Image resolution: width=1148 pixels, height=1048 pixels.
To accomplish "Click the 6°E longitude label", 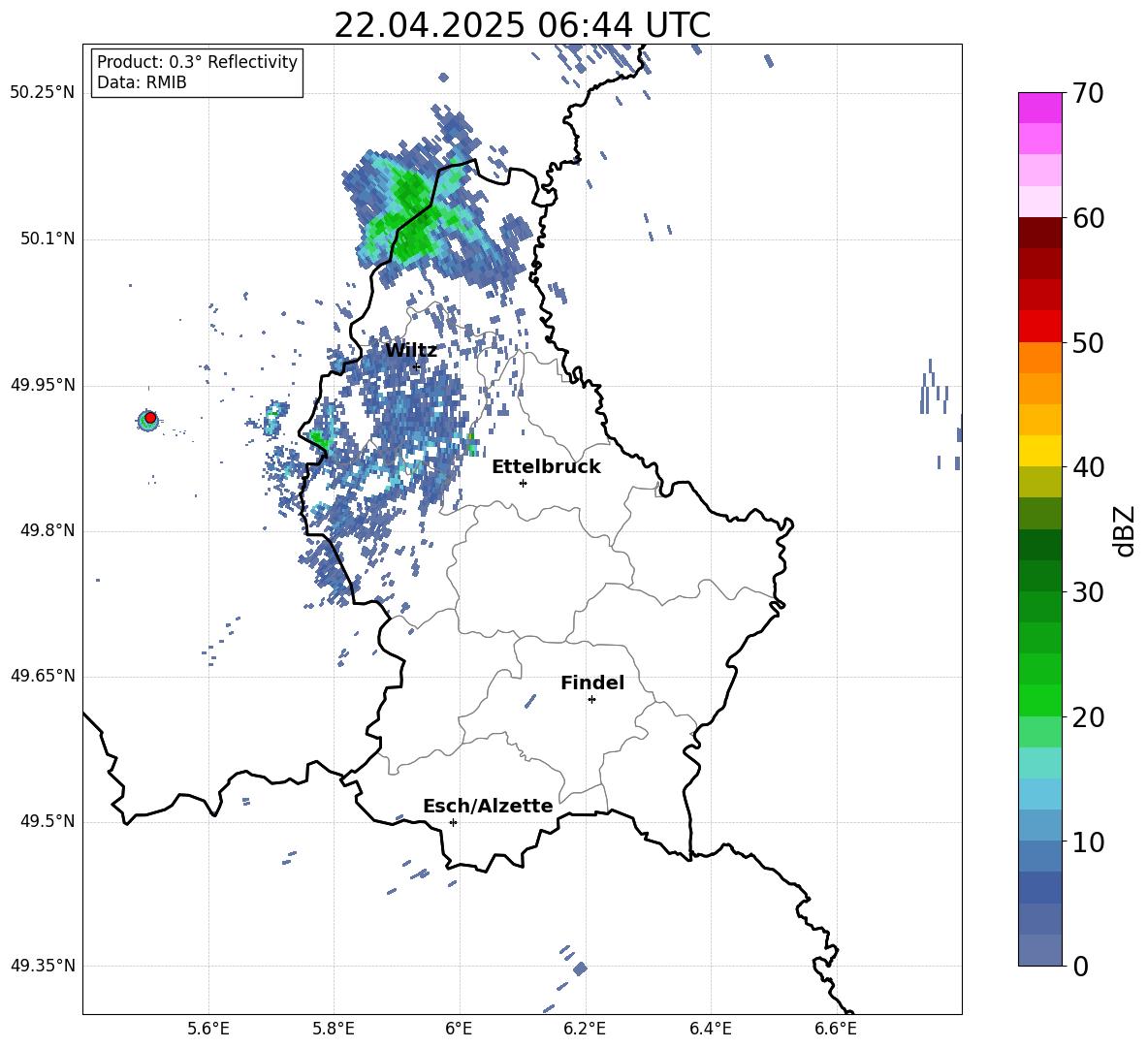I will pos(459,1029).
